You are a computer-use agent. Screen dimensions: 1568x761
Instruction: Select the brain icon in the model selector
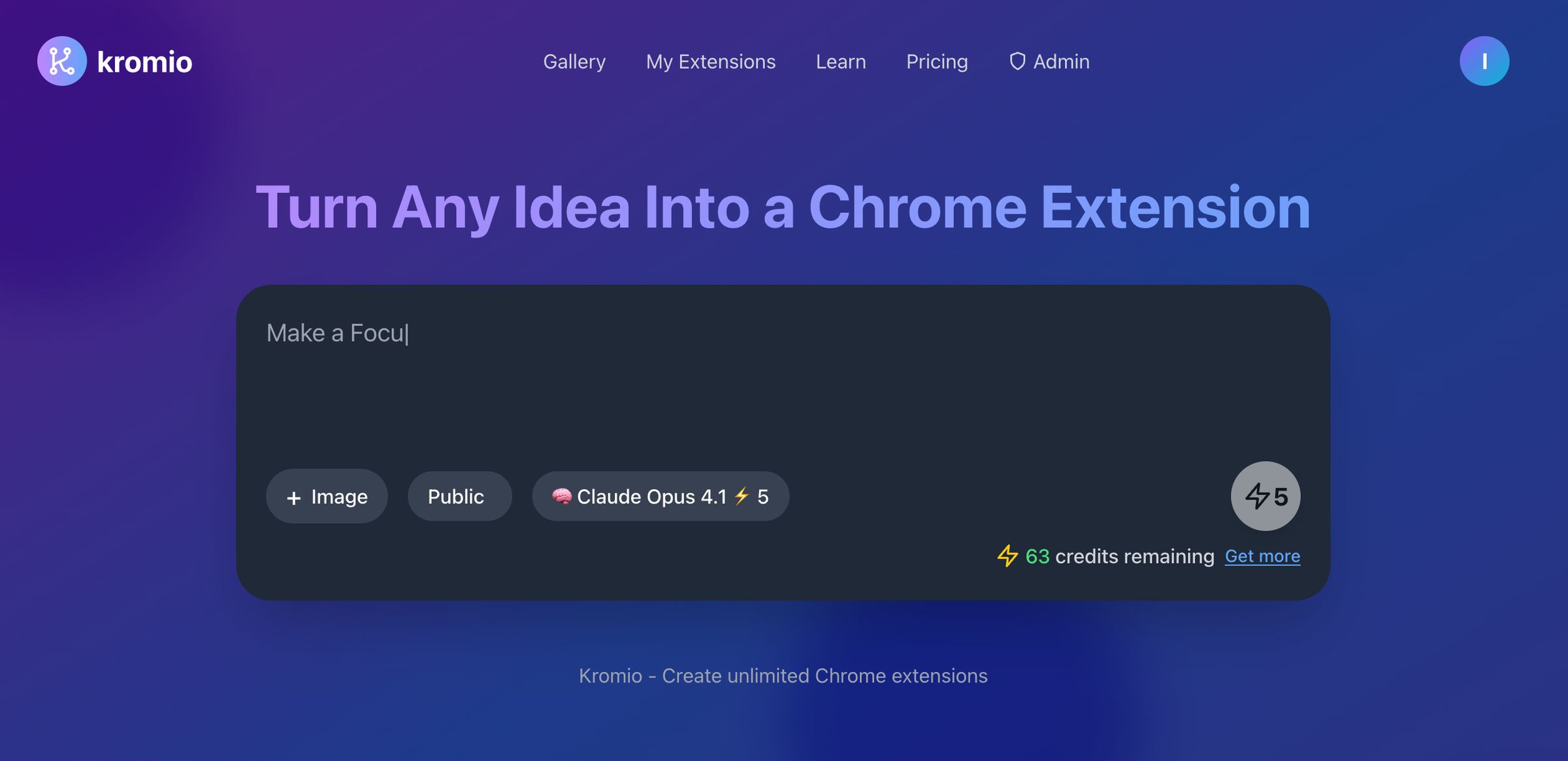[562, 496]
